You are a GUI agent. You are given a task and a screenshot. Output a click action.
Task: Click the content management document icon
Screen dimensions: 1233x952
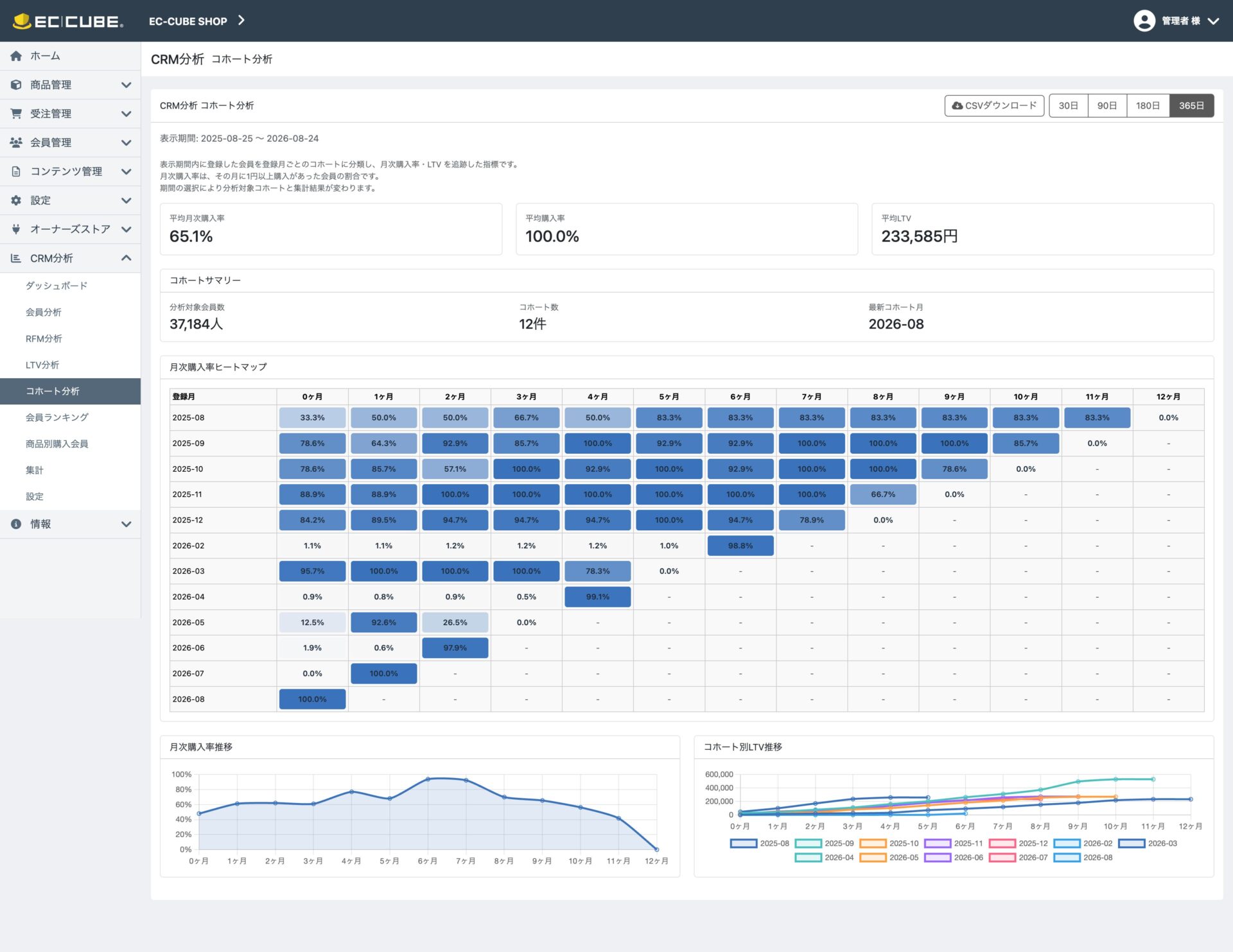tap(16, 171)
